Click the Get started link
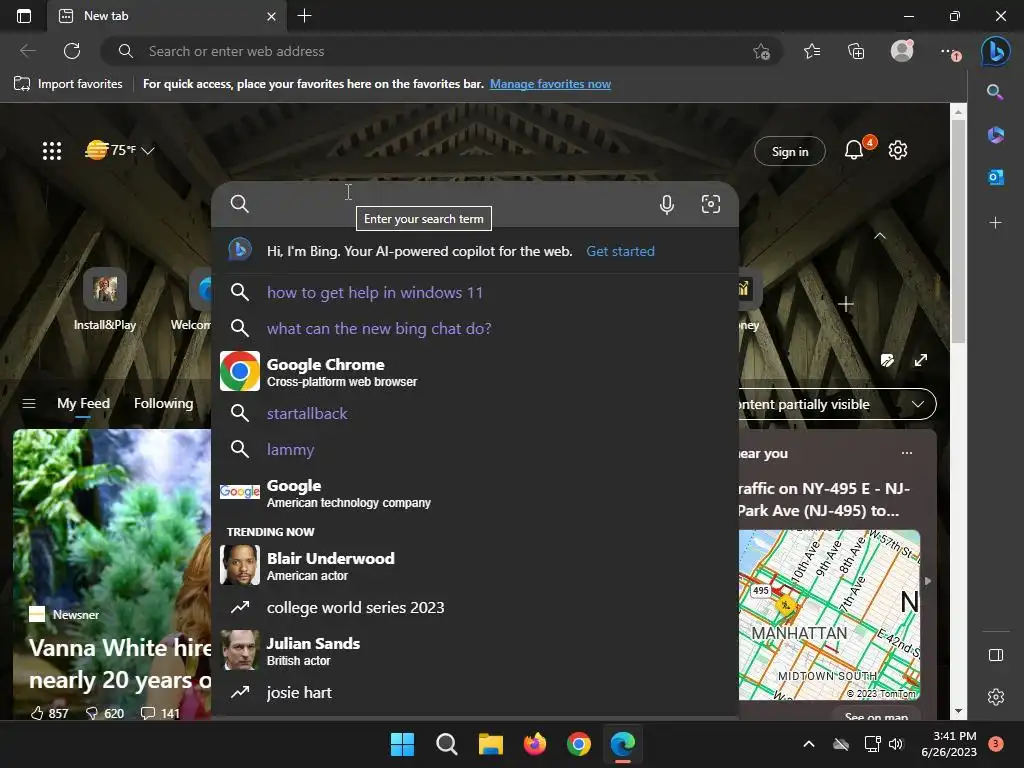1024x768 pixels. click(x=620, y=251)
